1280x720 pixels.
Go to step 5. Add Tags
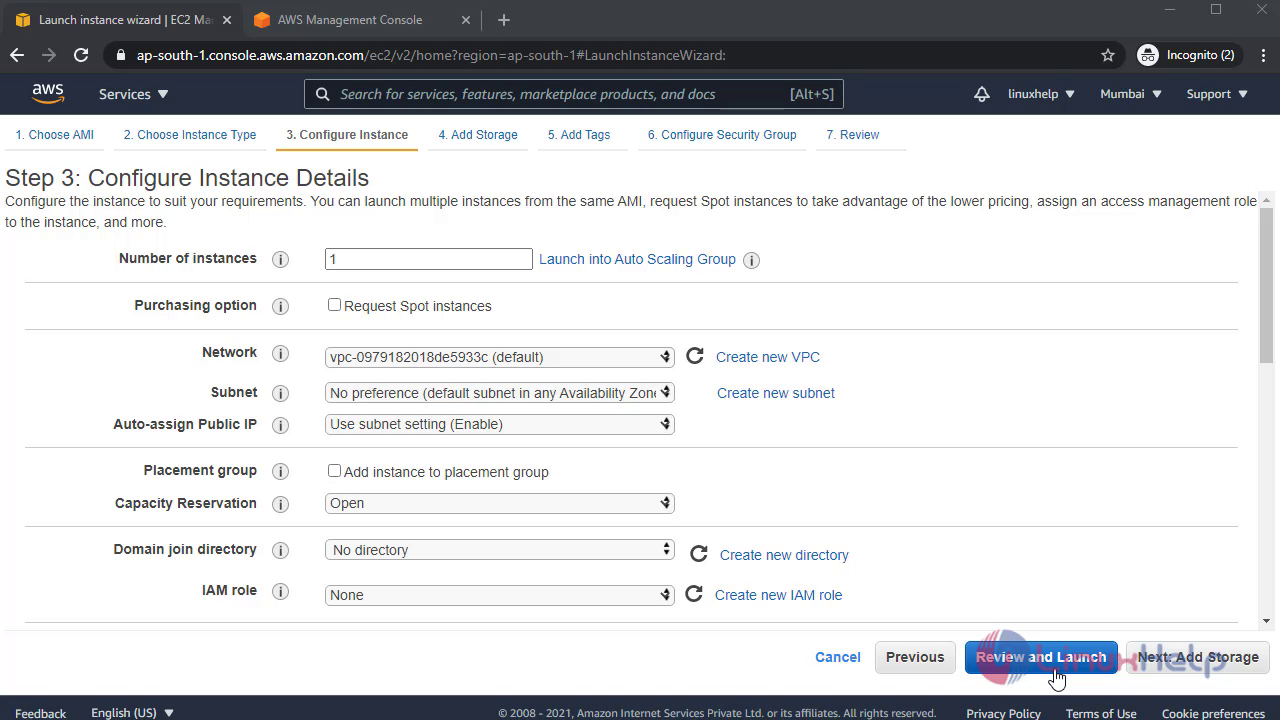[x=579, y=135]
